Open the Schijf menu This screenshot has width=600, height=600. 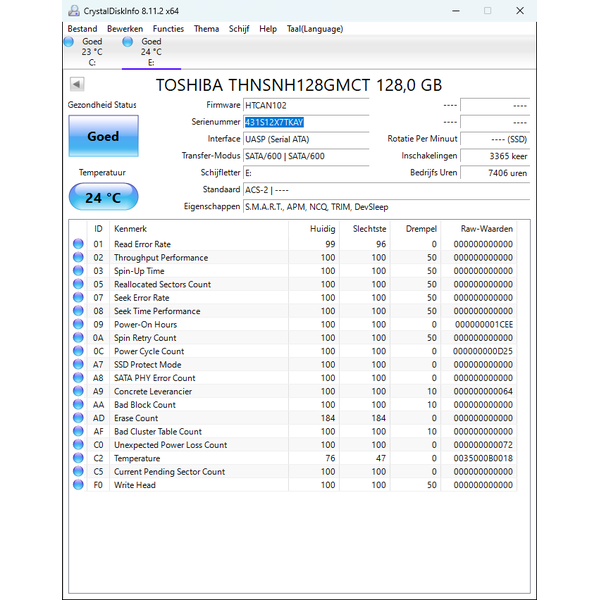(239, 29)
